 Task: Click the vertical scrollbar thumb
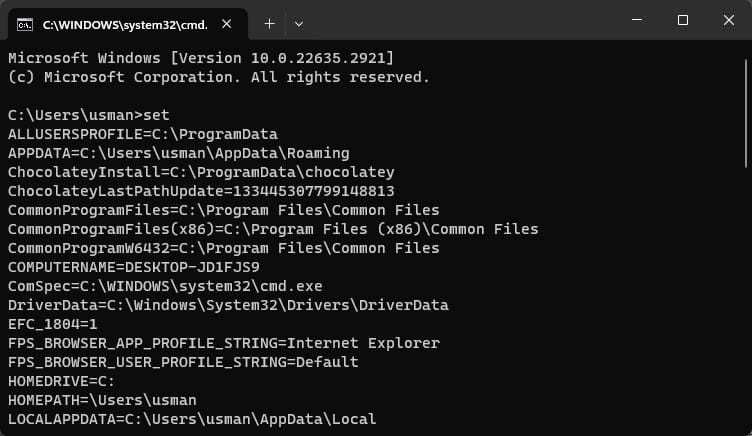pyautogui.click(x=746, y=113)
